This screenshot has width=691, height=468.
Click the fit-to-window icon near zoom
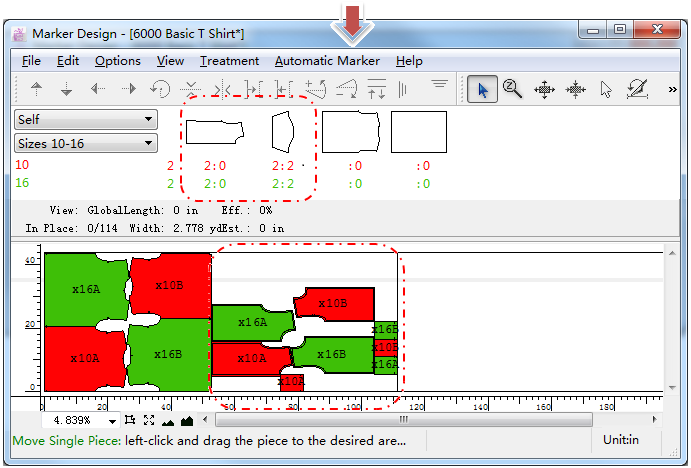pos(148,420)
